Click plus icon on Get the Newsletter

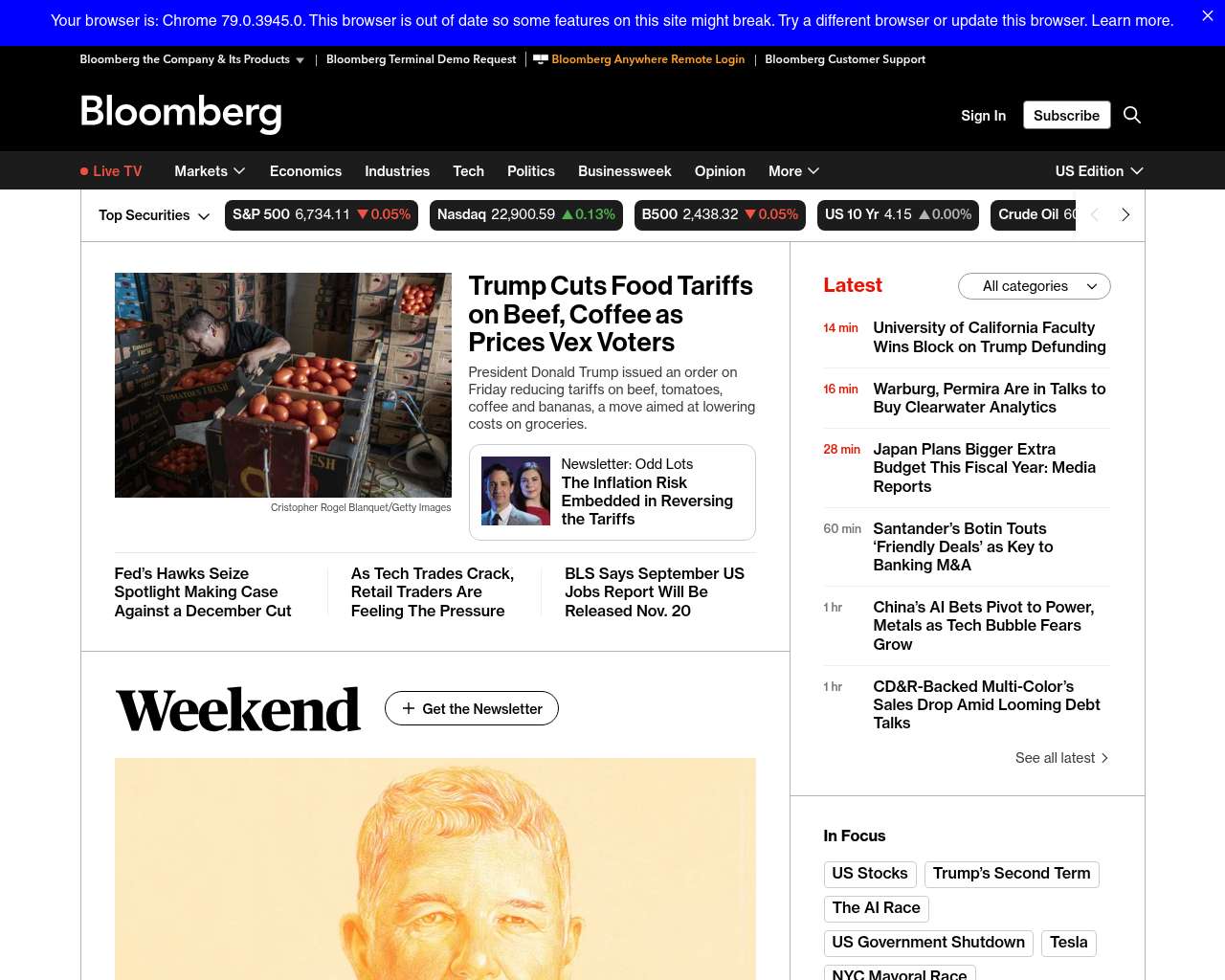[x=409, y=708]
